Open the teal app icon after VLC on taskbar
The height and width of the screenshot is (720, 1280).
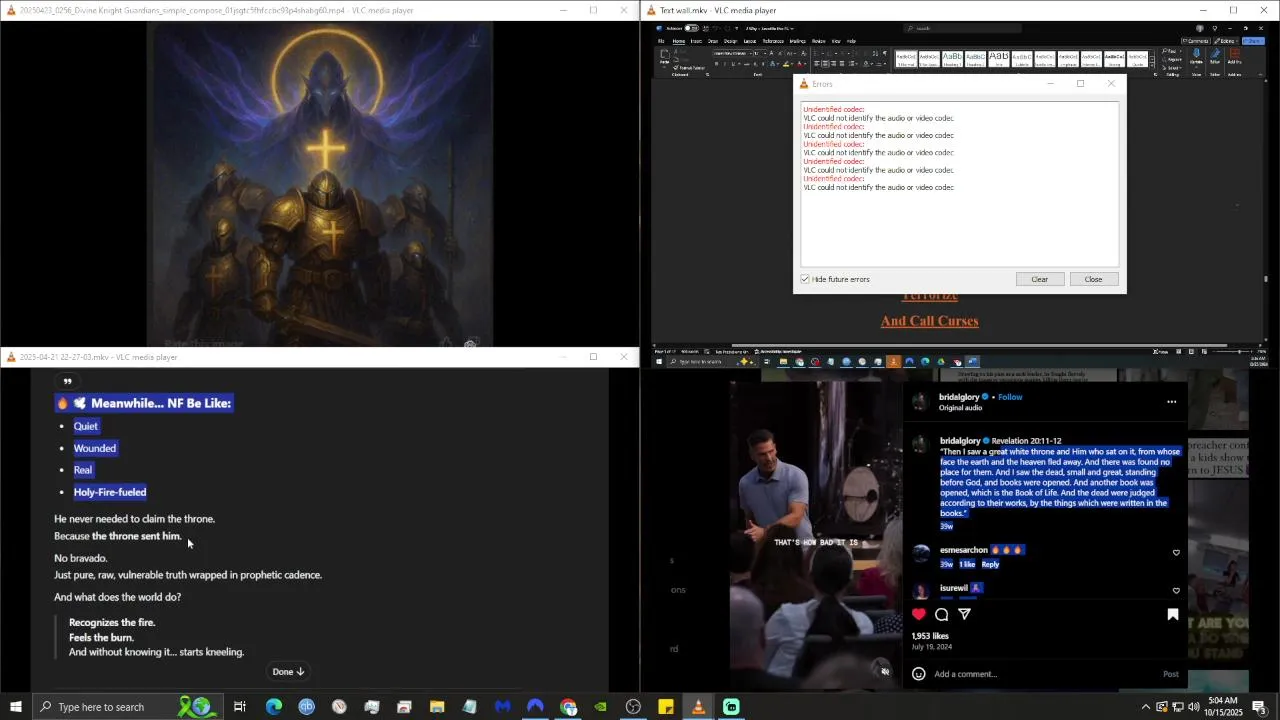pos(731,707)
